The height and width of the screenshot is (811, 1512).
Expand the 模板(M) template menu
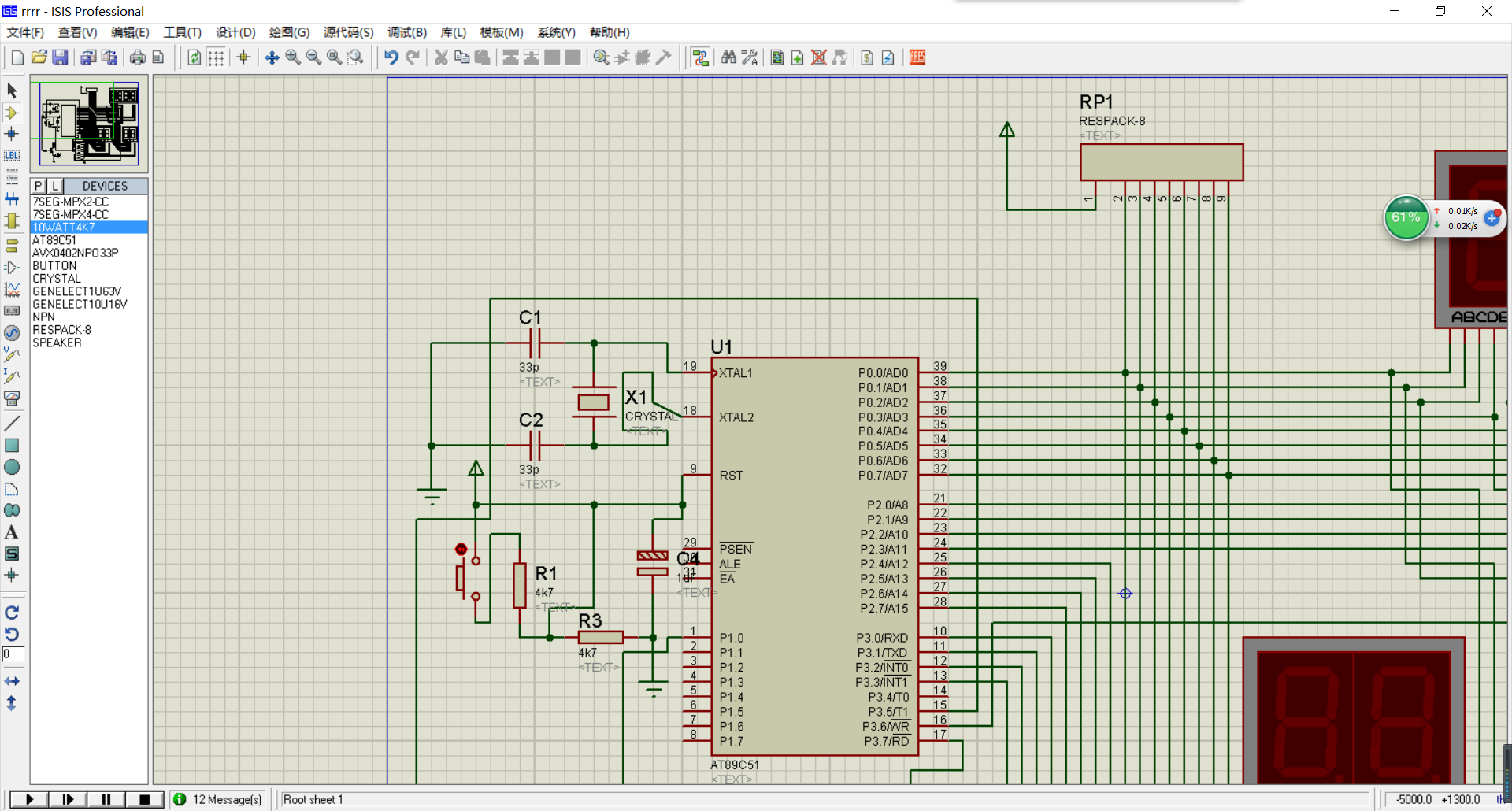click(x=502, y=32)
